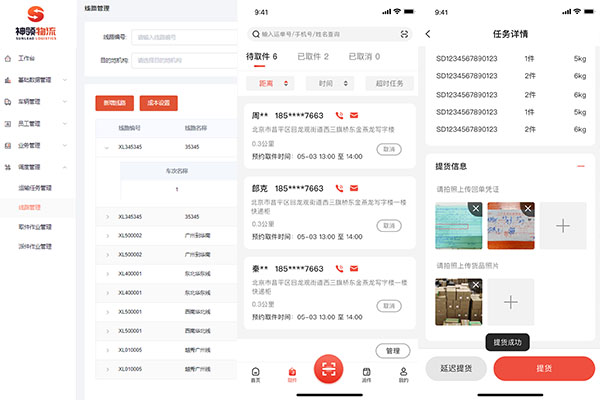Filter pickups by 超时任务
The height and width of the screenshot is (400, 600).
coord(390,83)
